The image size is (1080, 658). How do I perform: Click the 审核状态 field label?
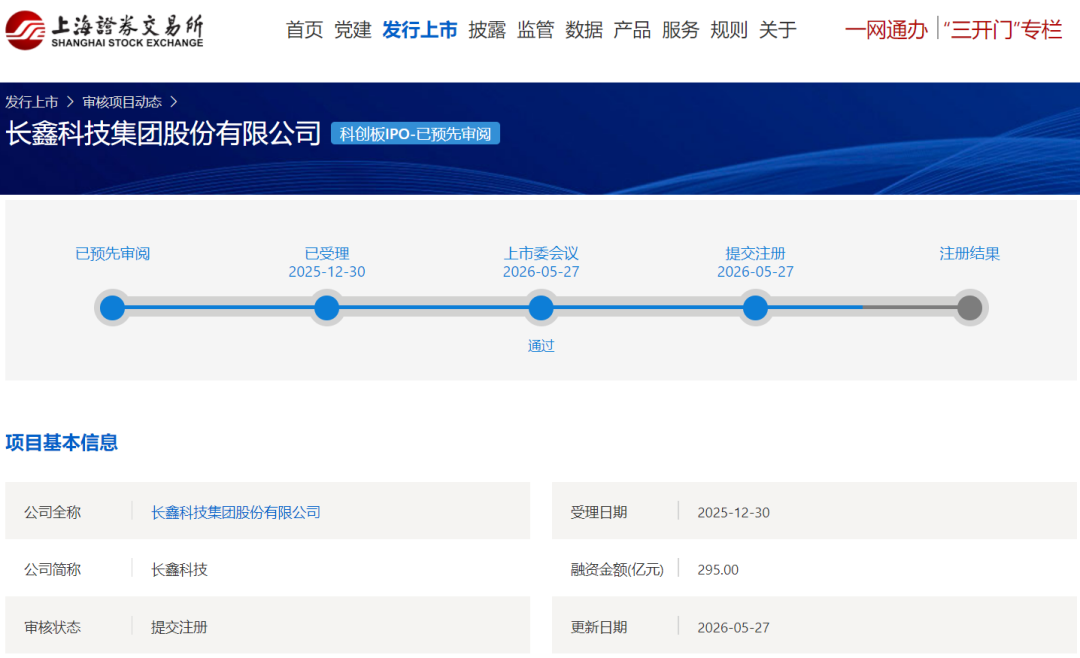(52, 627)
